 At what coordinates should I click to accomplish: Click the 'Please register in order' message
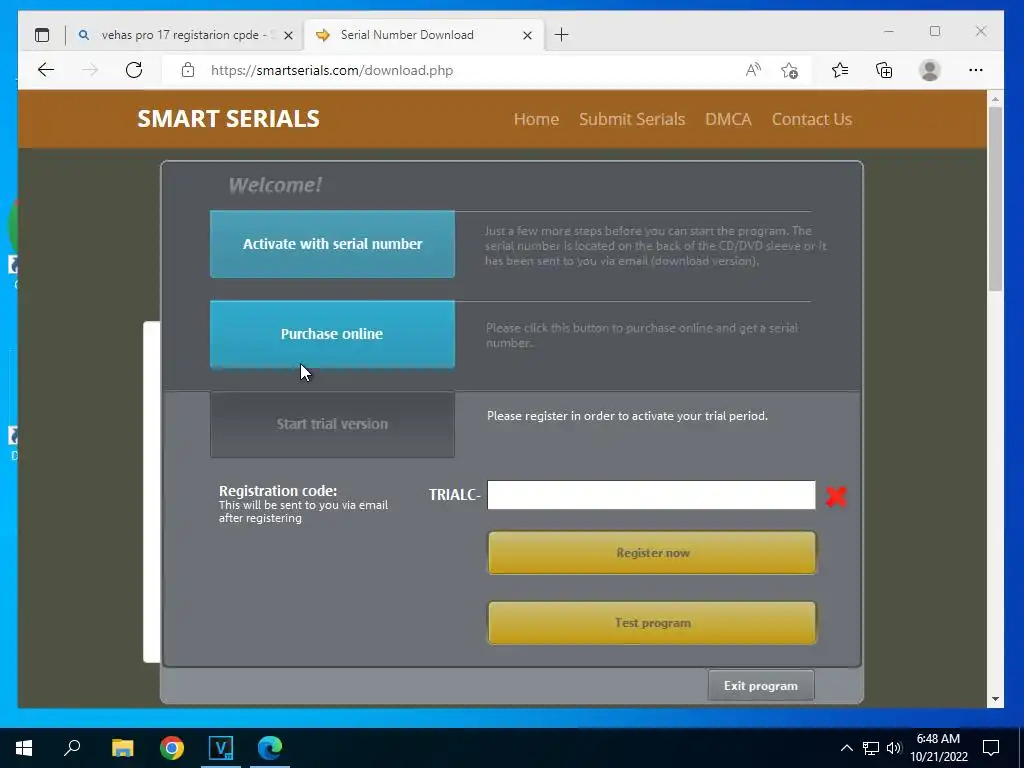[627, 416]
